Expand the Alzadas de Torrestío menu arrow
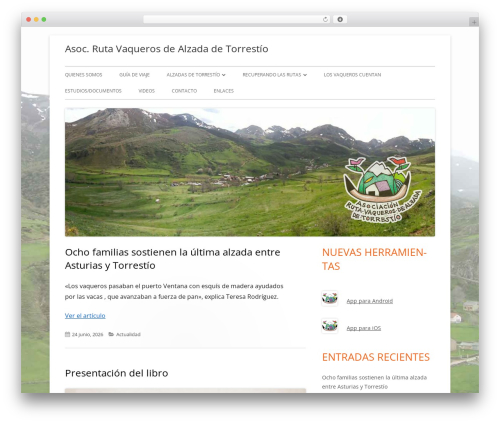 tap(224, 75)
